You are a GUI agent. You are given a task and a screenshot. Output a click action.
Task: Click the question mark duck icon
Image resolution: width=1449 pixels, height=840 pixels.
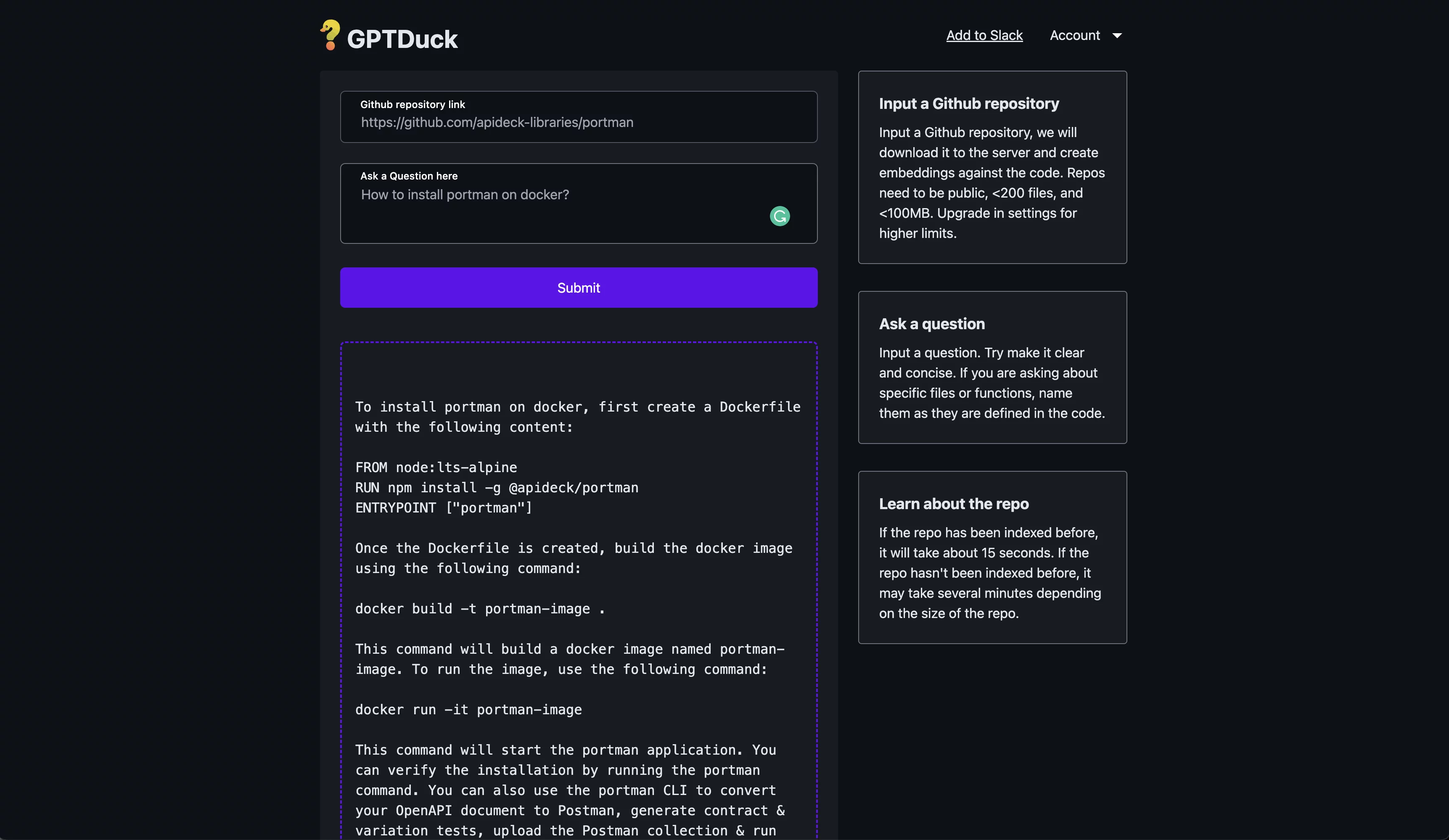tap(330, 35)
